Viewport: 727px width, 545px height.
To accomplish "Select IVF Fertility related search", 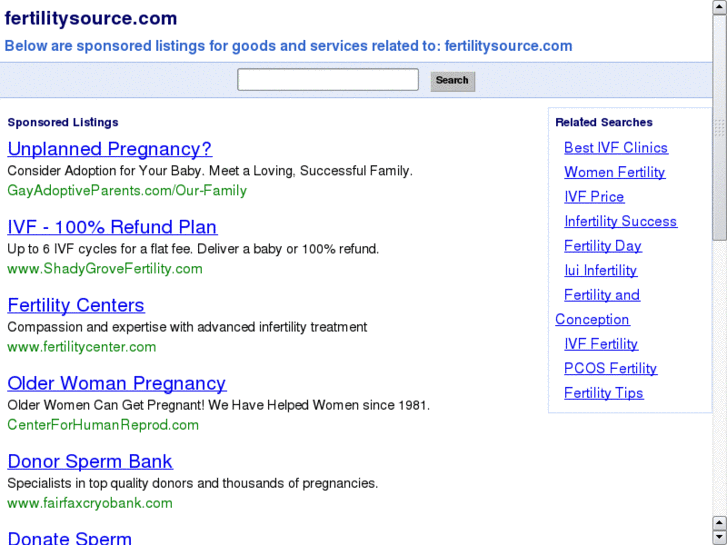I will 601,344.
